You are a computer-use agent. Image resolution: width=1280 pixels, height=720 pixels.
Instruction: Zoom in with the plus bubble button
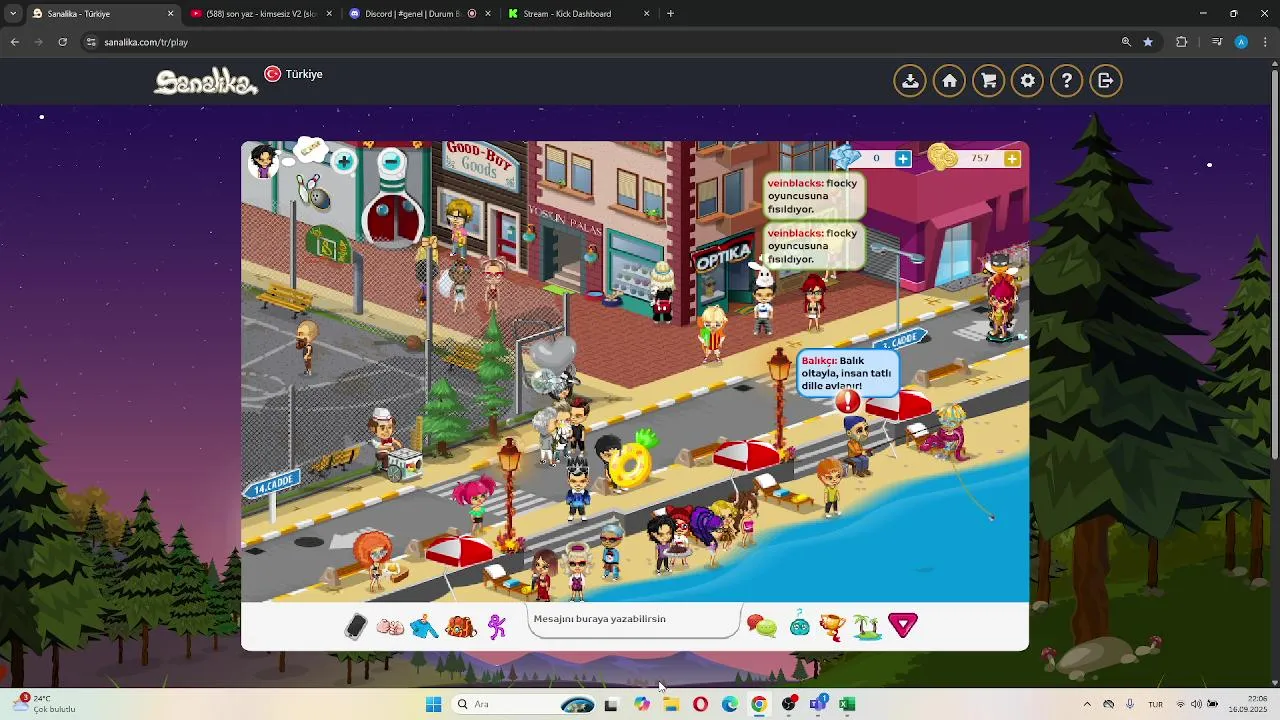tap(344, 161)
